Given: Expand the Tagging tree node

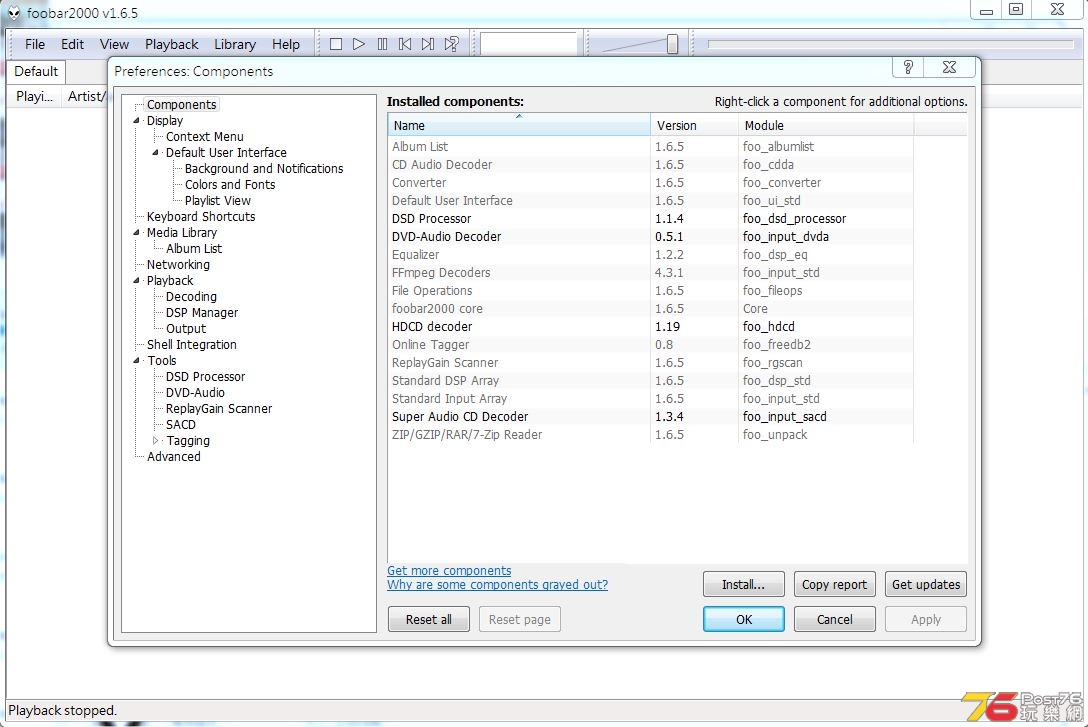Looking at the screenshot, I should point(155,441).
